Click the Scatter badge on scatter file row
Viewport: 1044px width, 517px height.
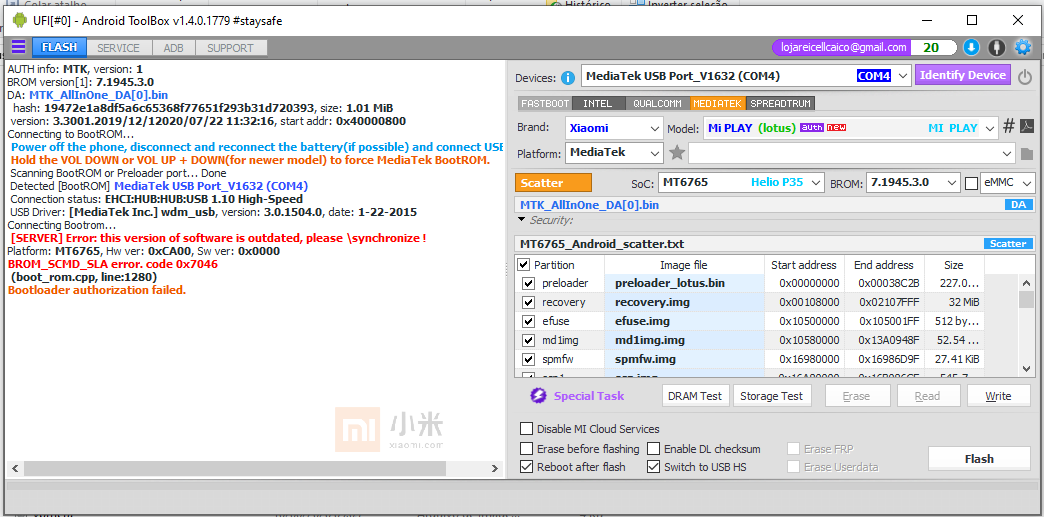pyautogui.click(x=1008, y=244)
